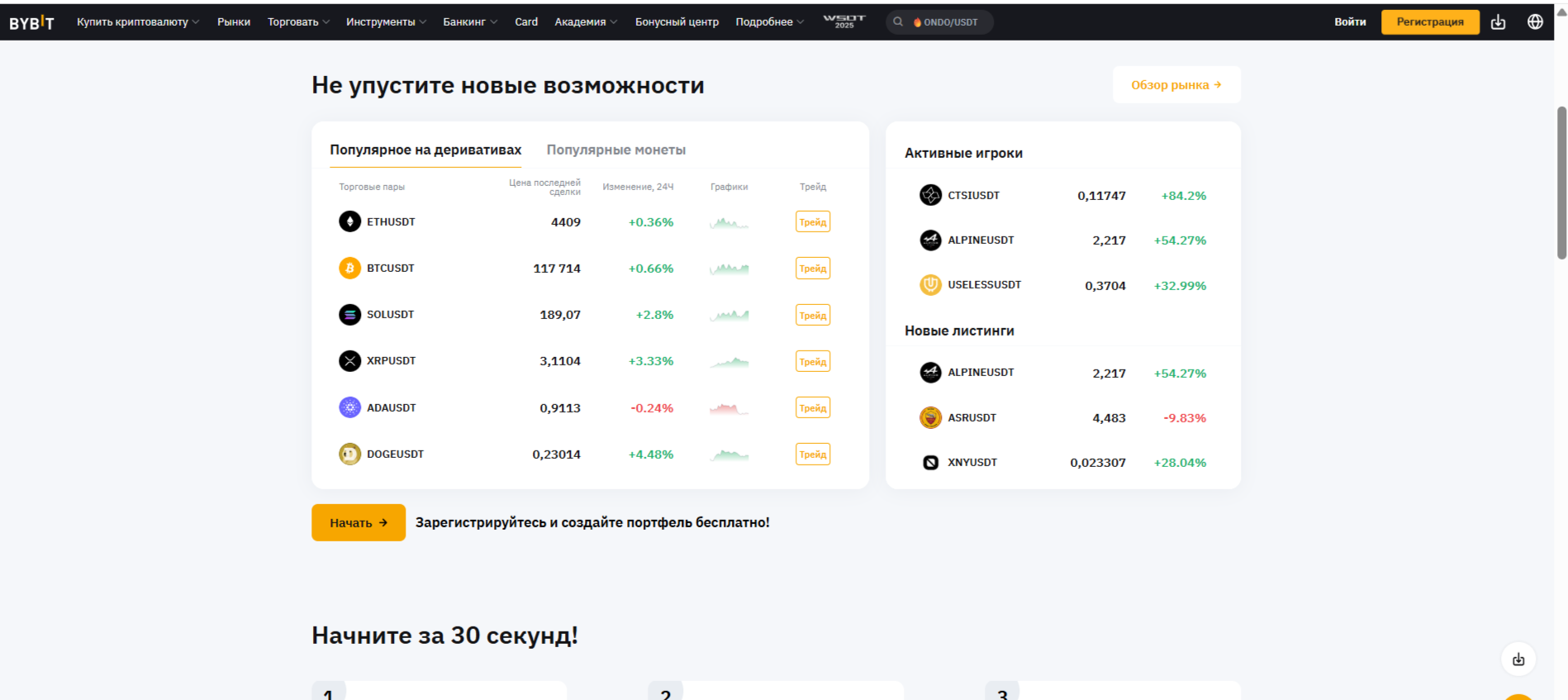Screen dimensions: 1568x700
Task: Click Трейд button for DOGEUSDT
Action: coord(813,454)
